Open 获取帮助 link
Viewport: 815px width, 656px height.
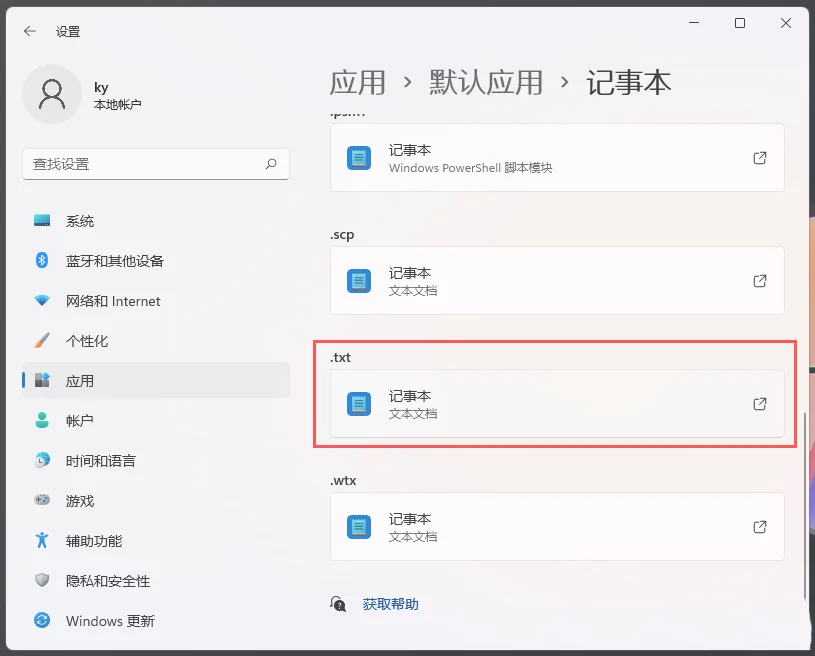(390, 604)
